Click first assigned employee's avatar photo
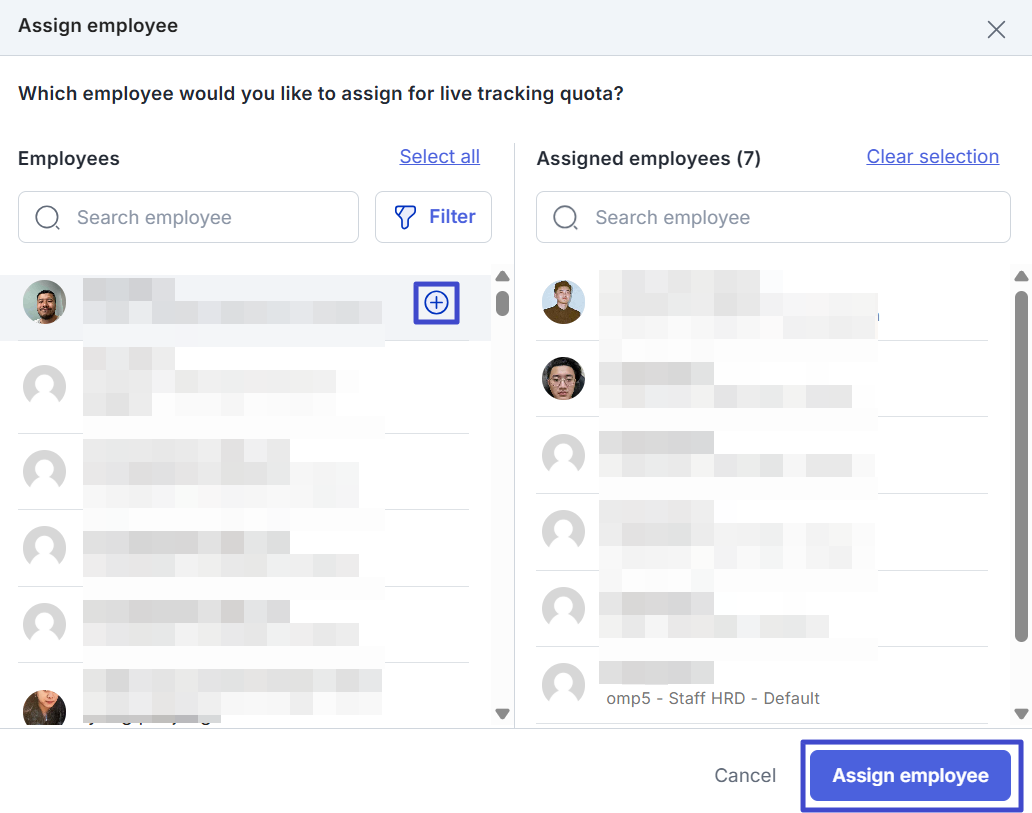This screenshot has width=1032, height=813. [563, 302]
